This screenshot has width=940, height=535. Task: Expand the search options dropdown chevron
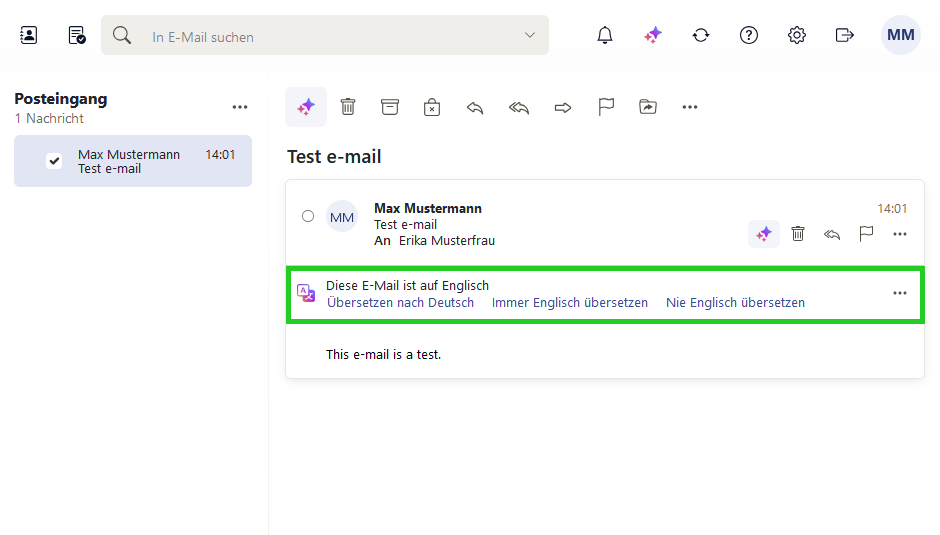(530, 35)
